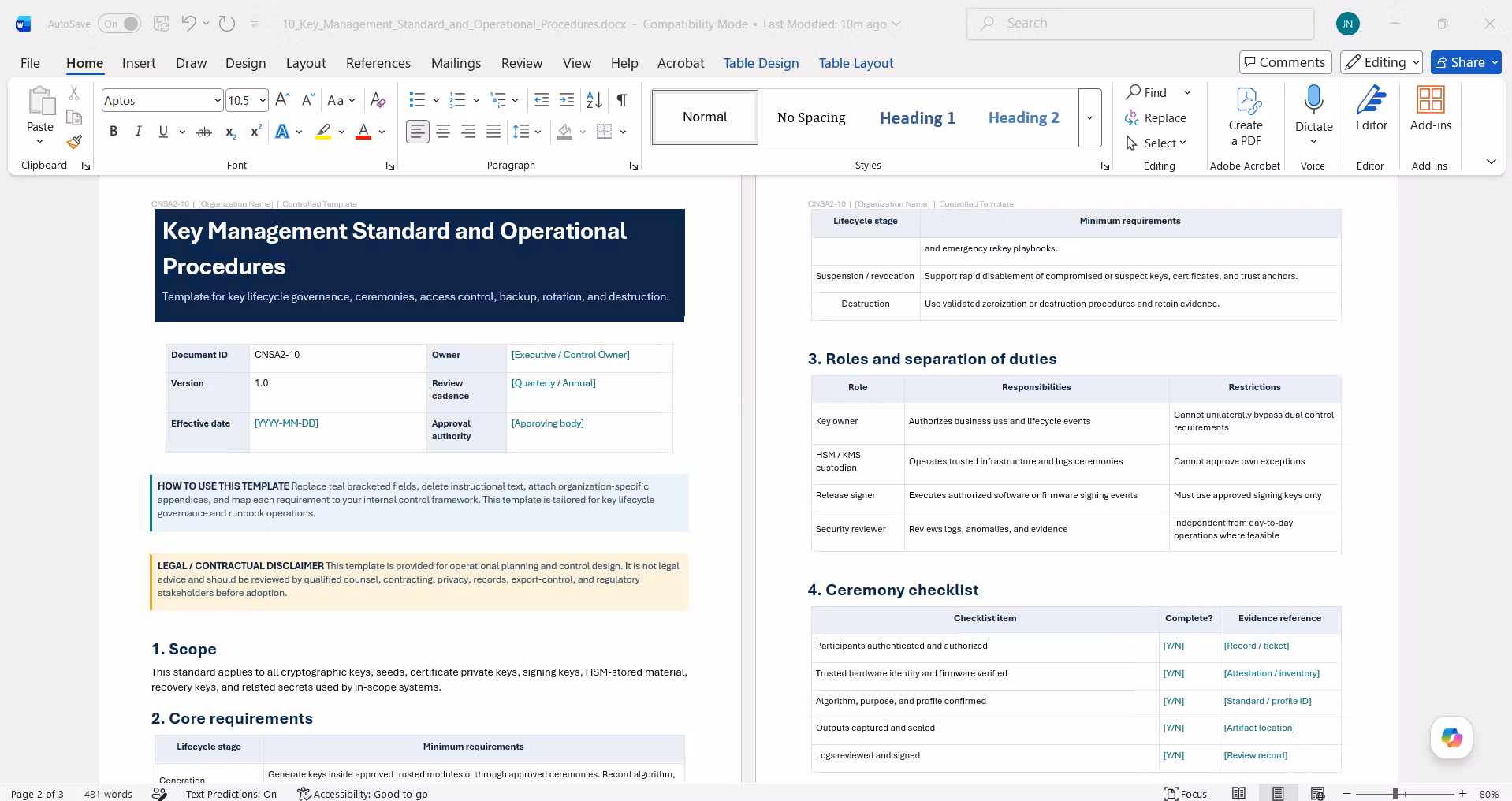Open the JN account profile circle
Screen dimensions: 1512x801
pyautogui.click(x=1348, y=24)
